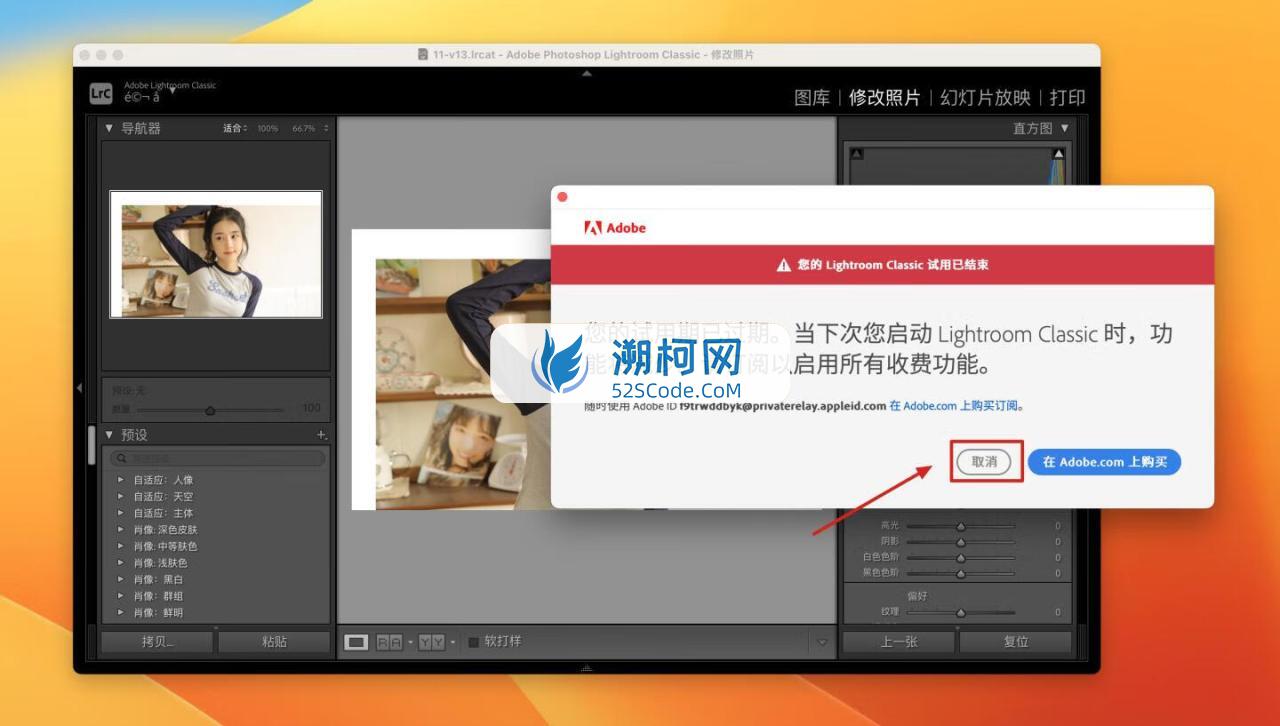Adjust the 高光 slider
Viewport: 1280px width, 726px height.
961,525
